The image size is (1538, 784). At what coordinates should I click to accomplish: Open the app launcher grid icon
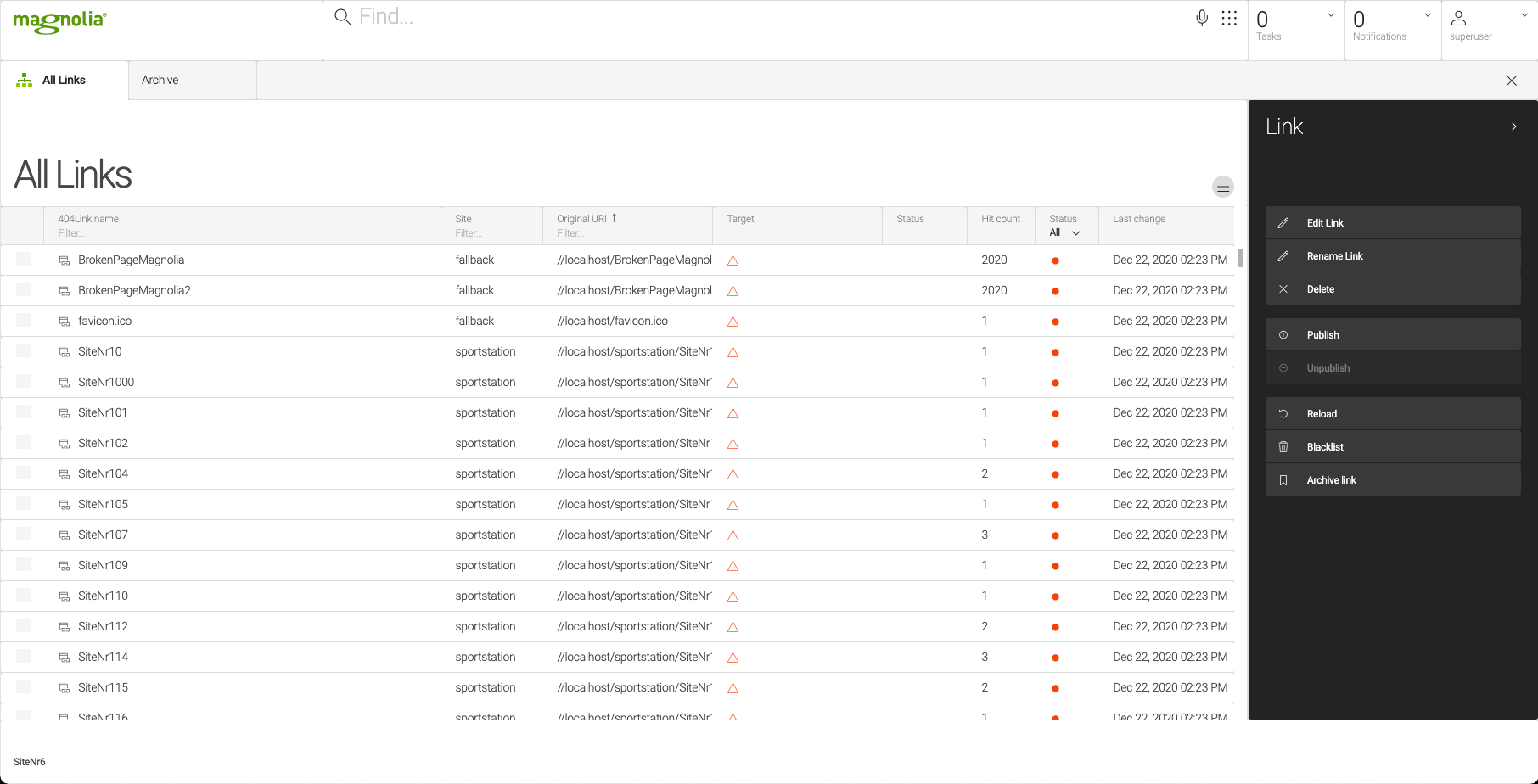click(x=1229, y=17)
